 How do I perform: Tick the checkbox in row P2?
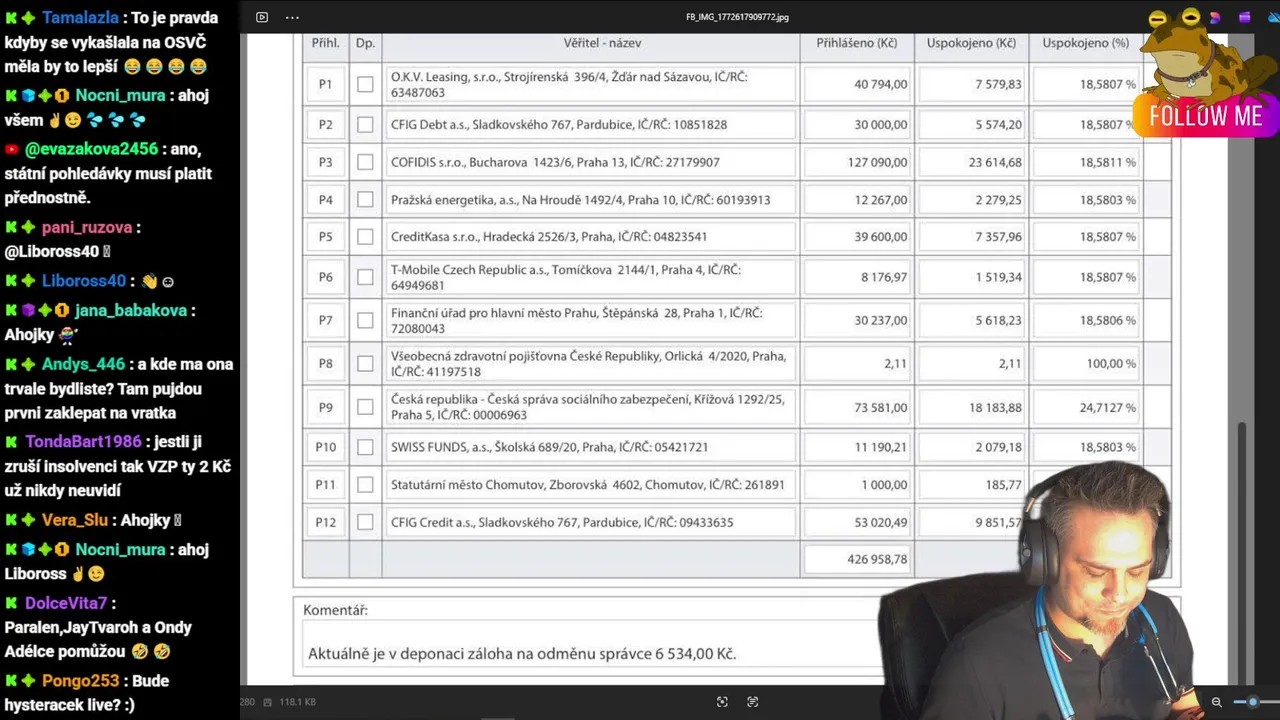tap(365, 124)
